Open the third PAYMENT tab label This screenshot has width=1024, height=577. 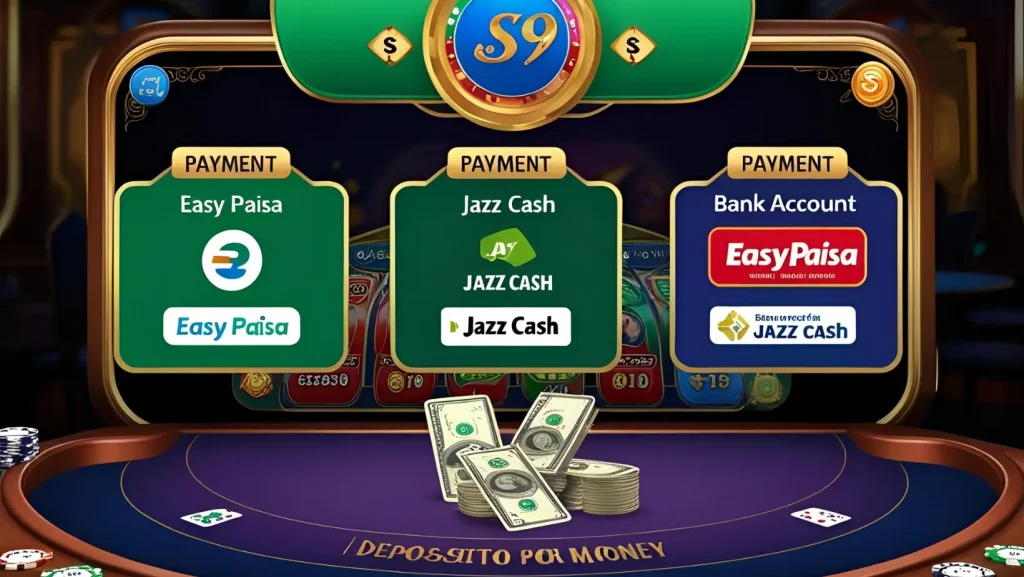pyautogui.click(x=788, y=163)
